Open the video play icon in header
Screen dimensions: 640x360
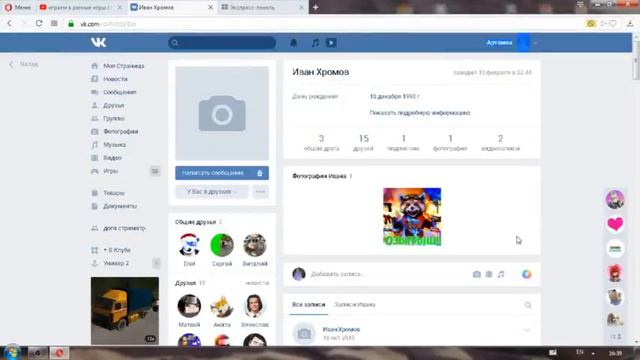[331, 42]
